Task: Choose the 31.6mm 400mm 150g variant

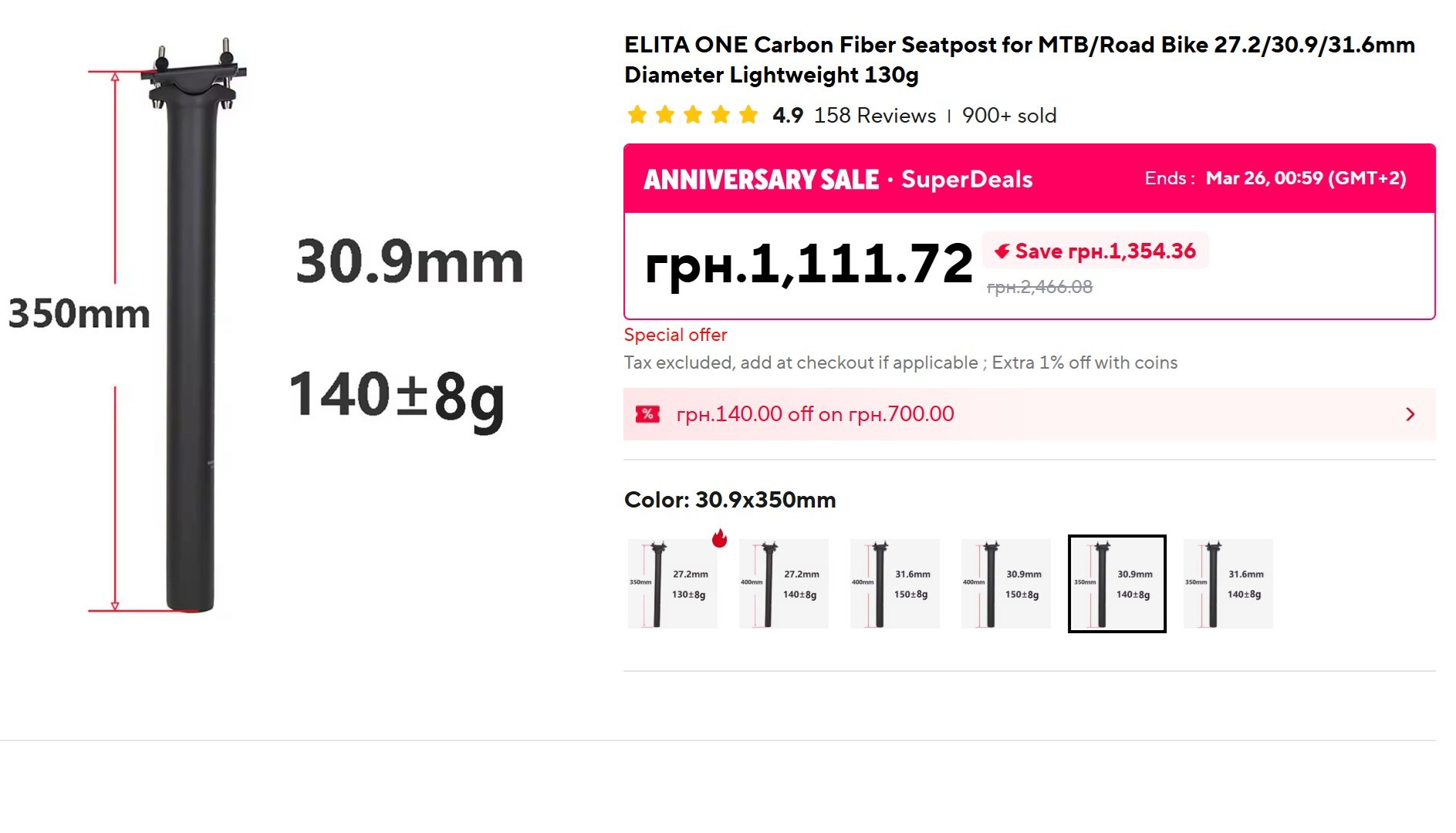Action: [895, 584]
